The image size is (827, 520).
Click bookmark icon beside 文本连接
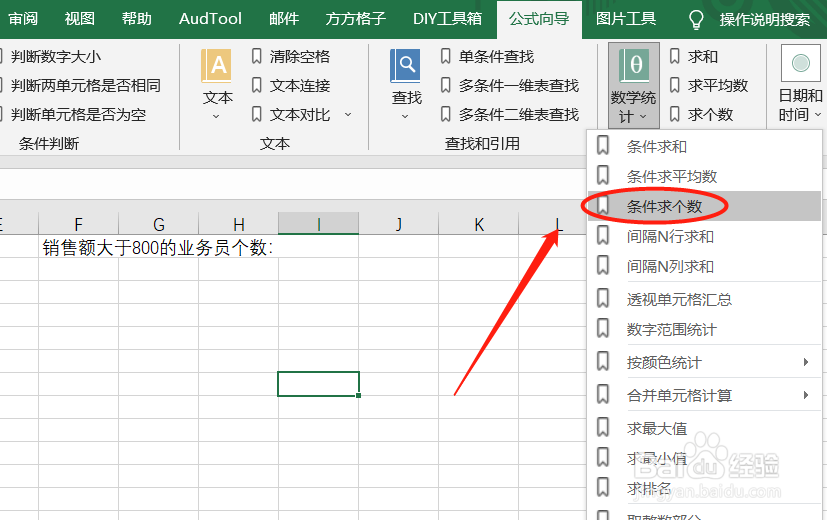pos(256,85)
